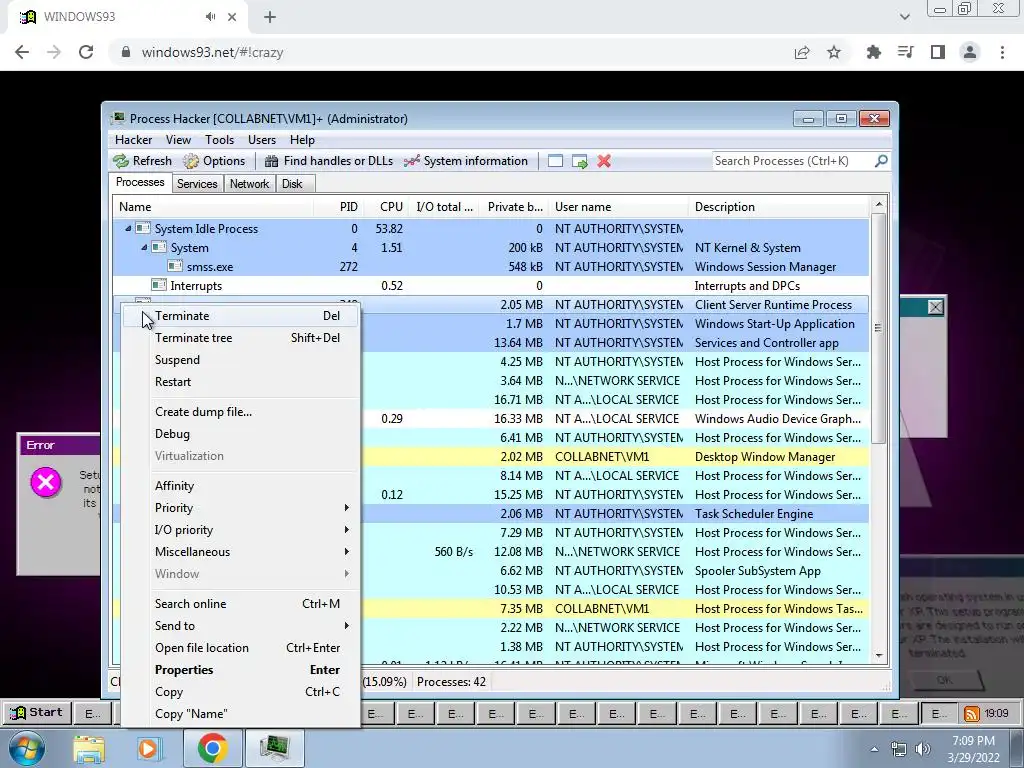Select Create dump file... option
Viewport: 1024px width, 768px height.
coord(240,412)
